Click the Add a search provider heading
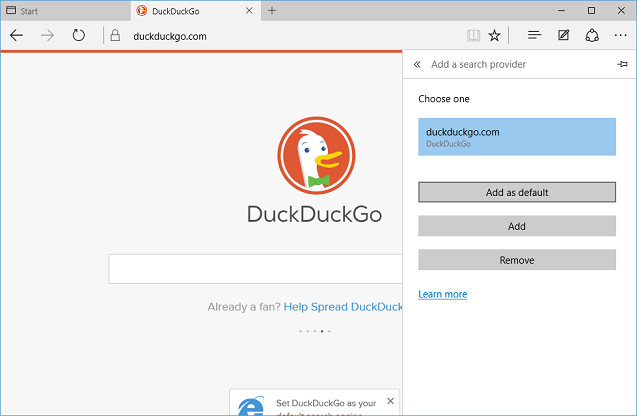Screen dimensions: 637x416 tap(478, 64)
